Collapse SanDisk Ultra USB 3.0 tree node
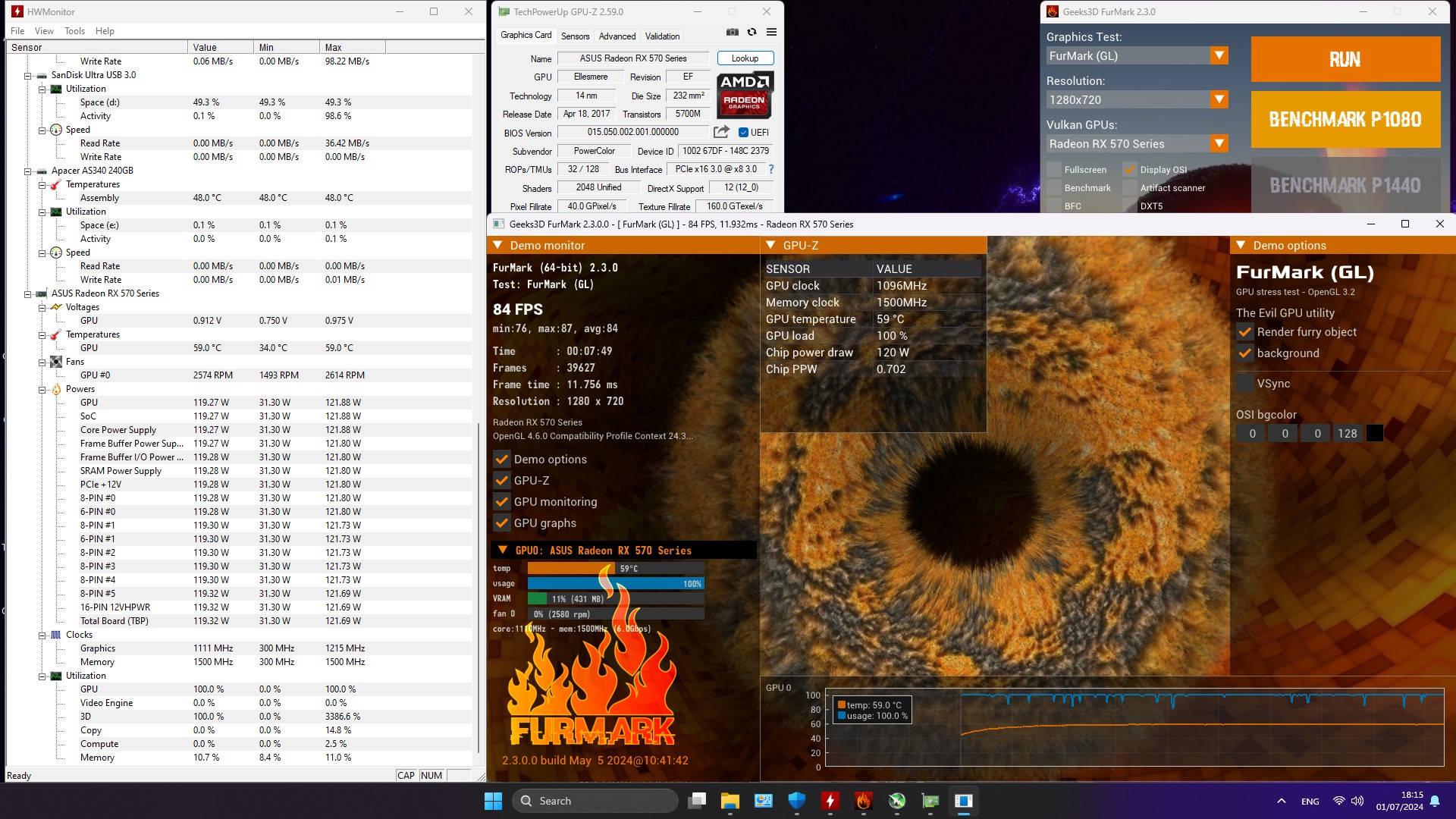1456x819 pixels. point(27,75)
